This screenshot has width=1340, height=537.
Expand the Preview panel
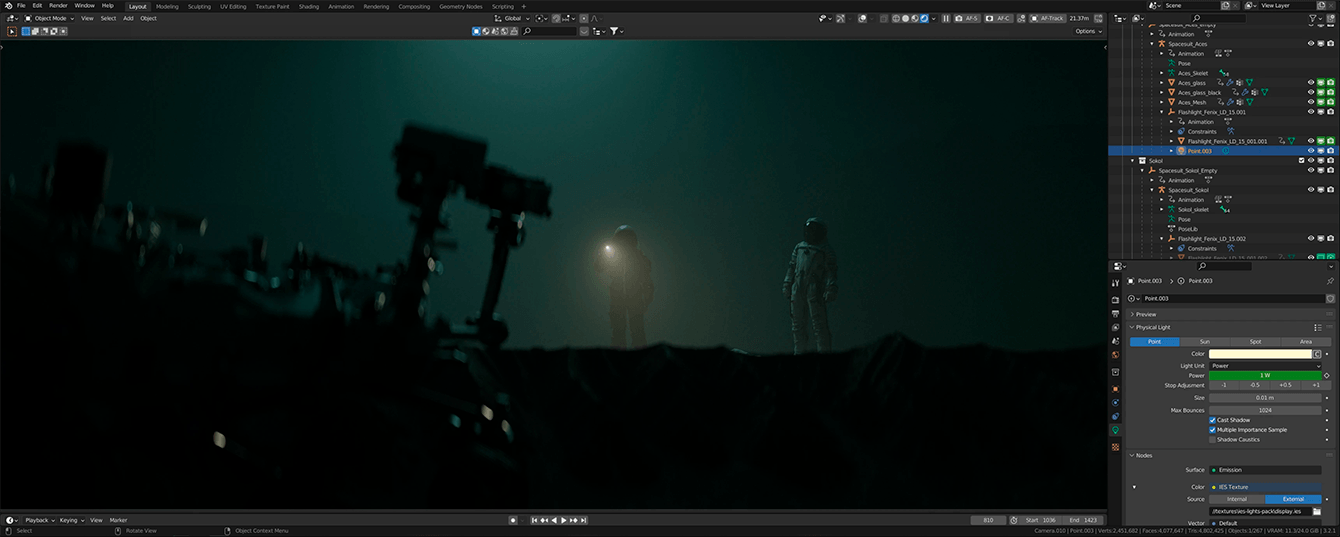(x=1145, y=314)
